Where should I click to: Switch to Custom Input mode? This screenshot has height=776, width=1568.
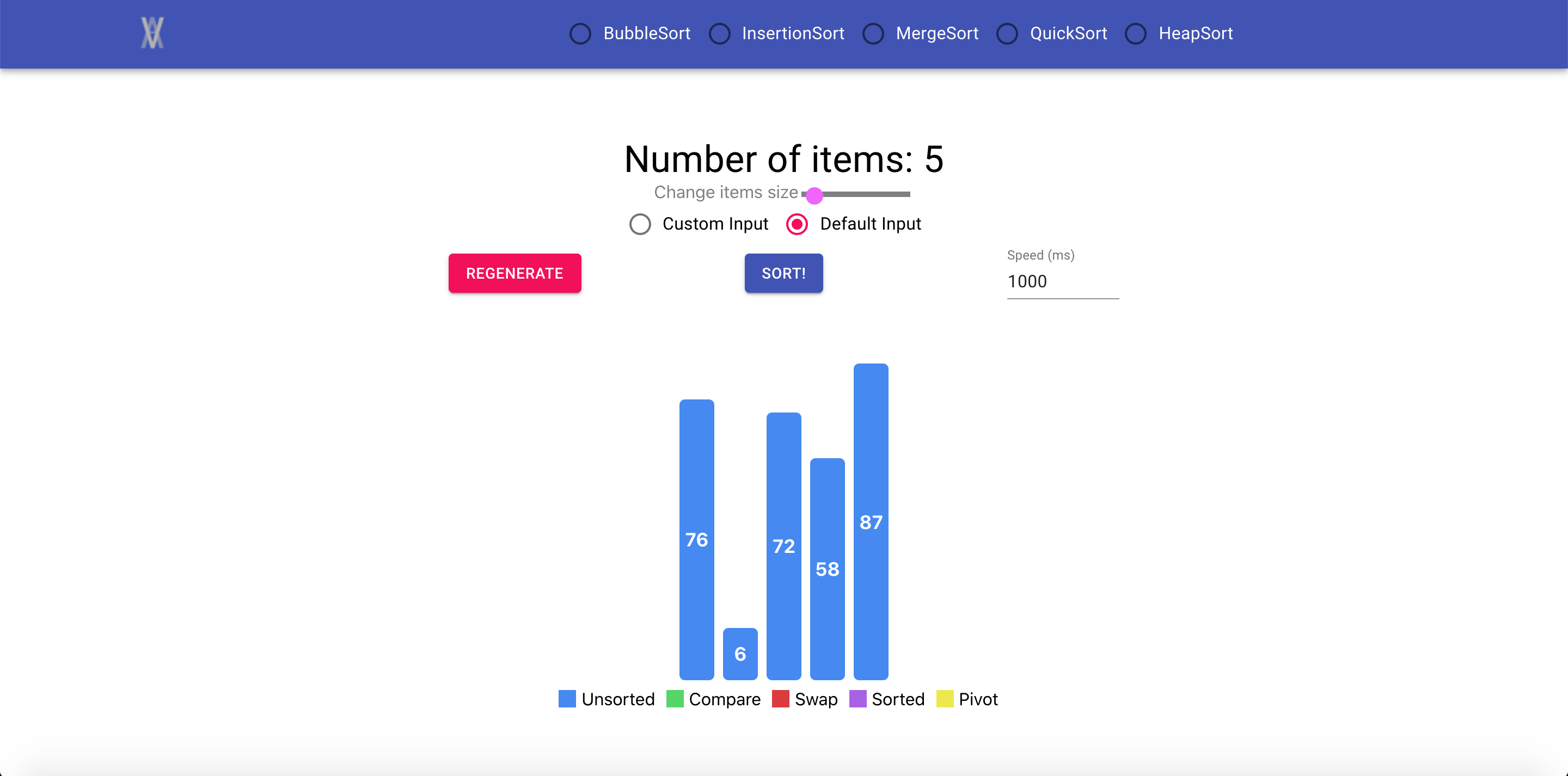point(640,224)
